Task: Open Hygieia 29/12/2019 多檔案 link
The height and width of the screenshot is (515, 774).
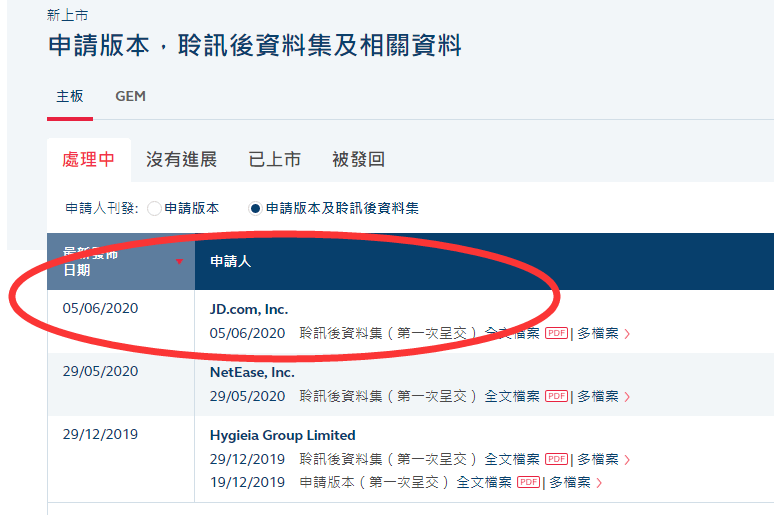Action: click(x=598, y=459)
